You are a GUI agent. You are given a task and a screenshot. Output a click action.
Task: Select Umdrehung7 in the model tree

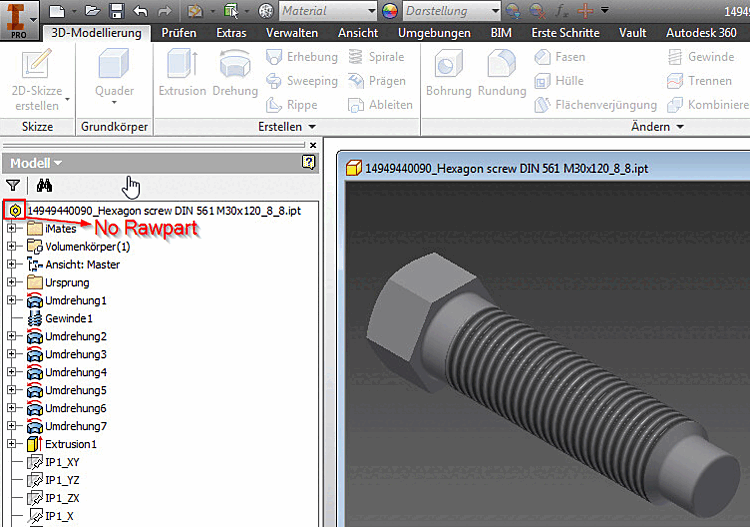(x=66, y=426)
